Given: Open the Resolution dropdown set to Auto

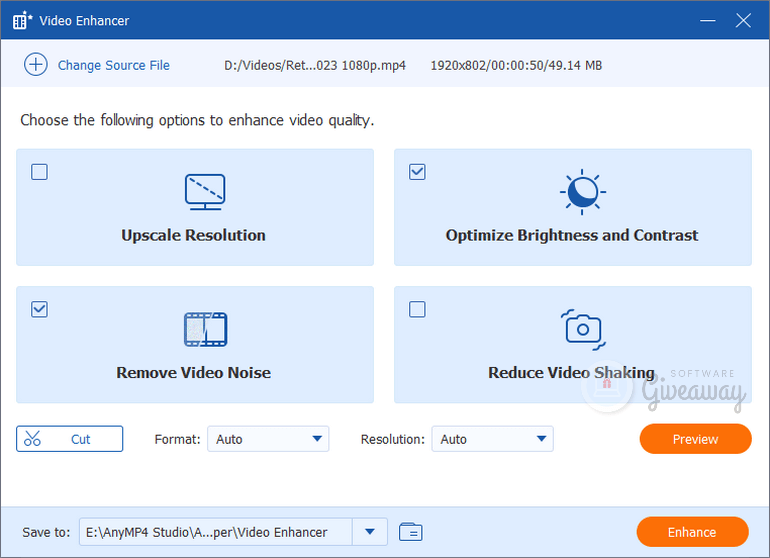Looking at the screenshot, I should tap(493, 439).
